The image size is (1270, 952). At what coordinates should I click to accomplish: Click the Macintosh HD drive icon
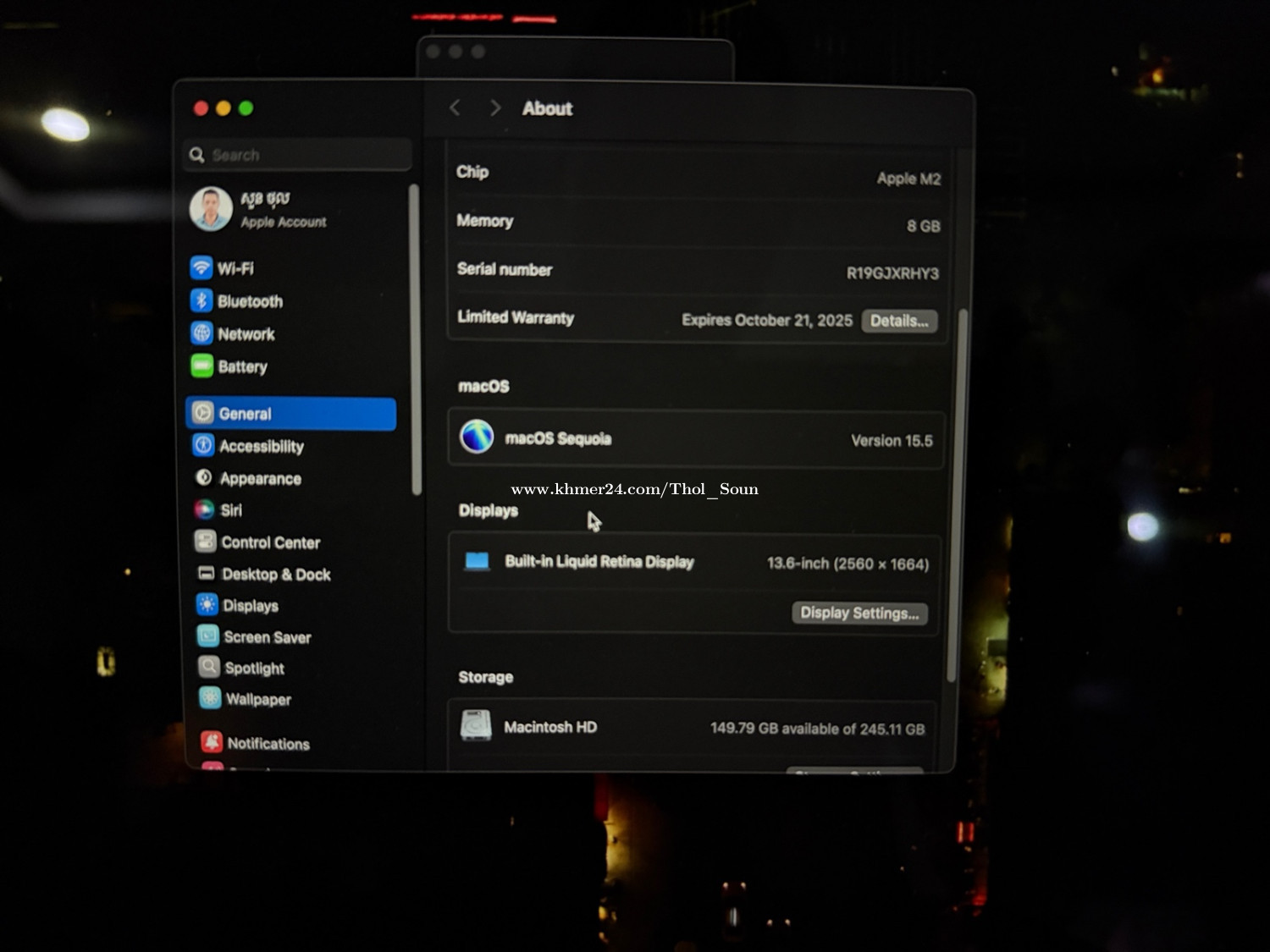point(476,726)
